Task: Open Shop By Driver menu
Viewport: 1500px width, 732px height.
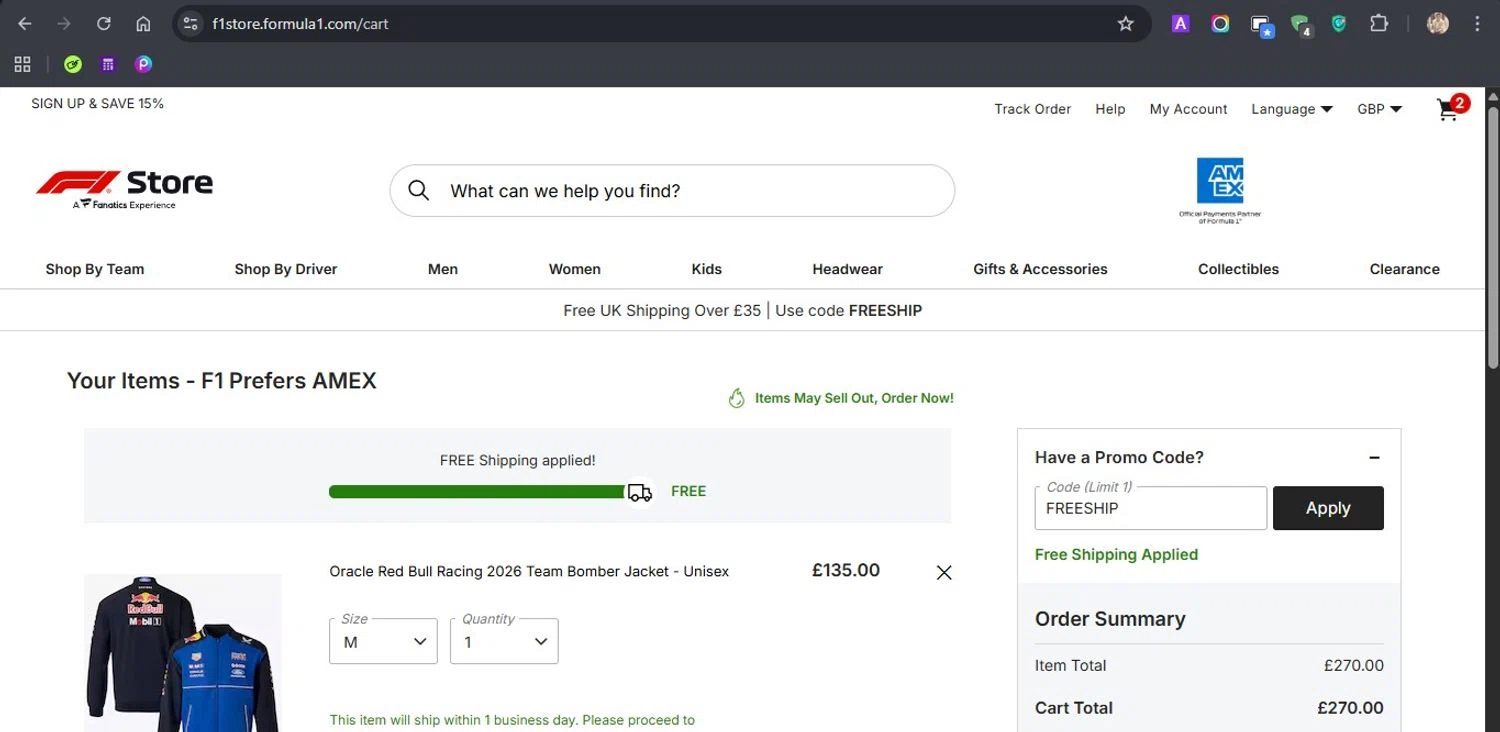Action: click(x=286, y=269)
